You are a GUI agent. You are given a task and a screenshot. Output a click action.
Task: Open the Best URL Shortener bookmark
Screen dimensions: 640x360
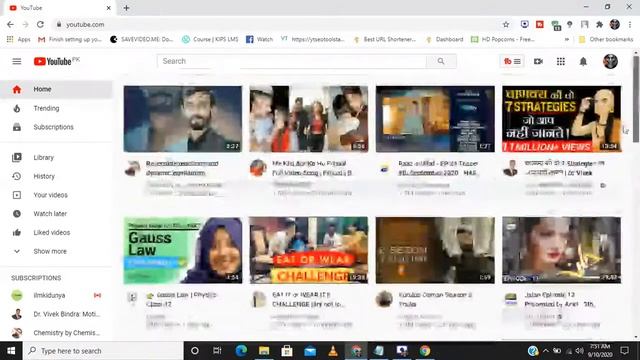click(x=384, y=39)
